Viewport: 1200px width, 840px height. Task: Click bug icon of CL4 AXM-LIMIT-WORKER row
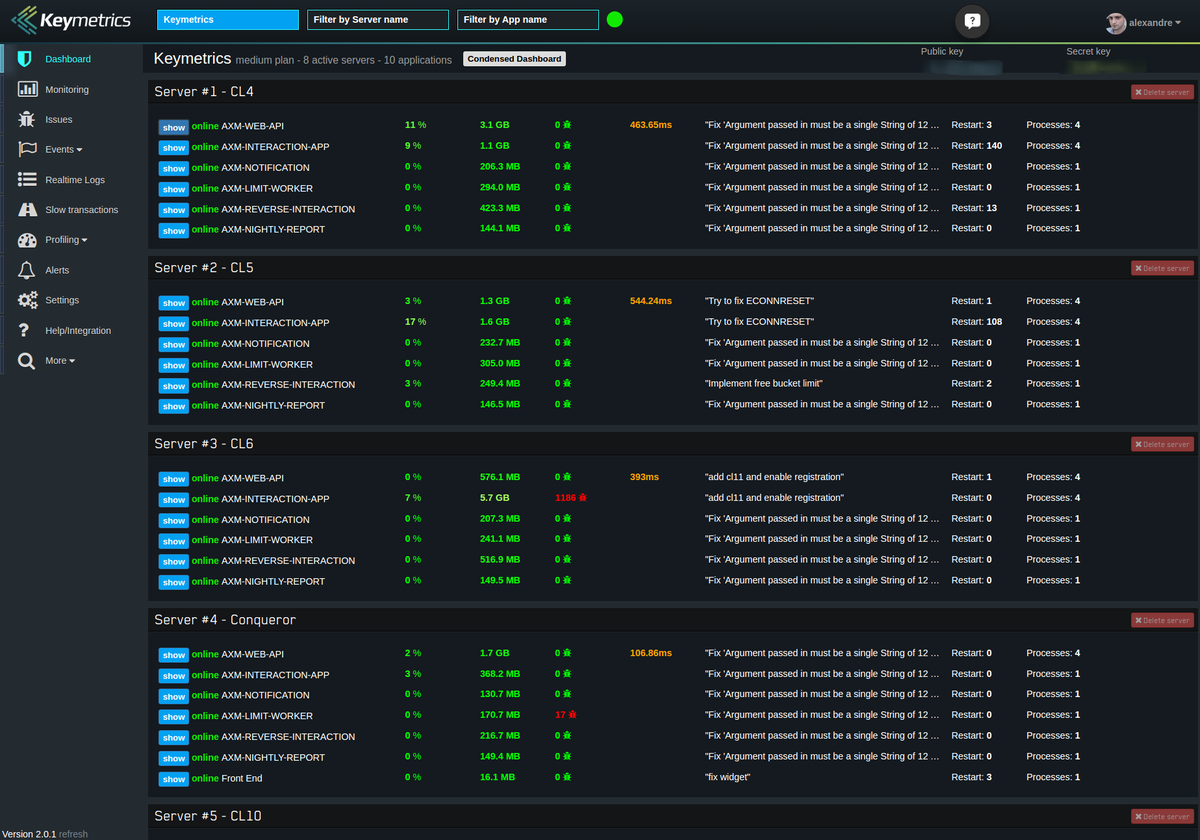tap(566, 187)
